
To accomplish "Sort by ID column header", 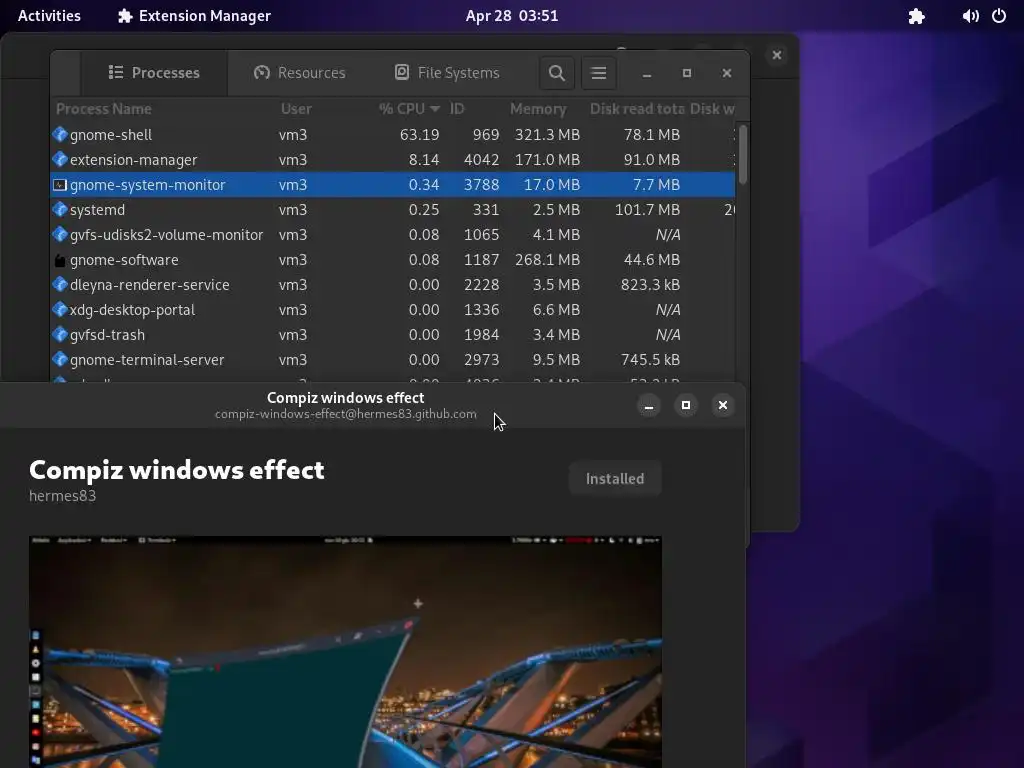I will pos(457,109).
